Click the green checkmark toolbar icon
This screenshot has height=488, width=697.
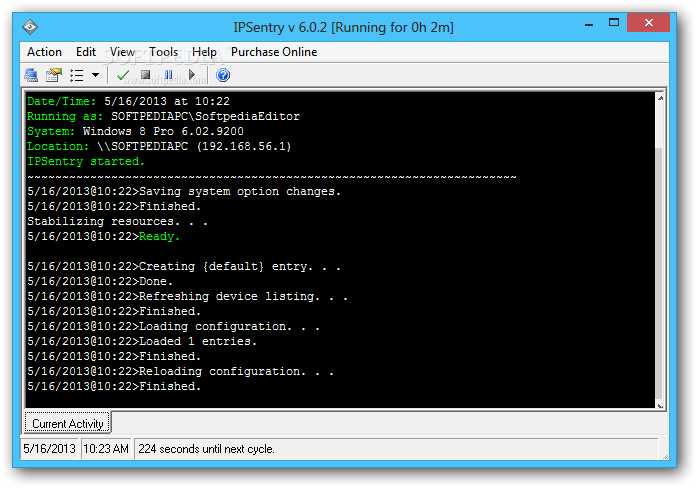click(123, 75)
